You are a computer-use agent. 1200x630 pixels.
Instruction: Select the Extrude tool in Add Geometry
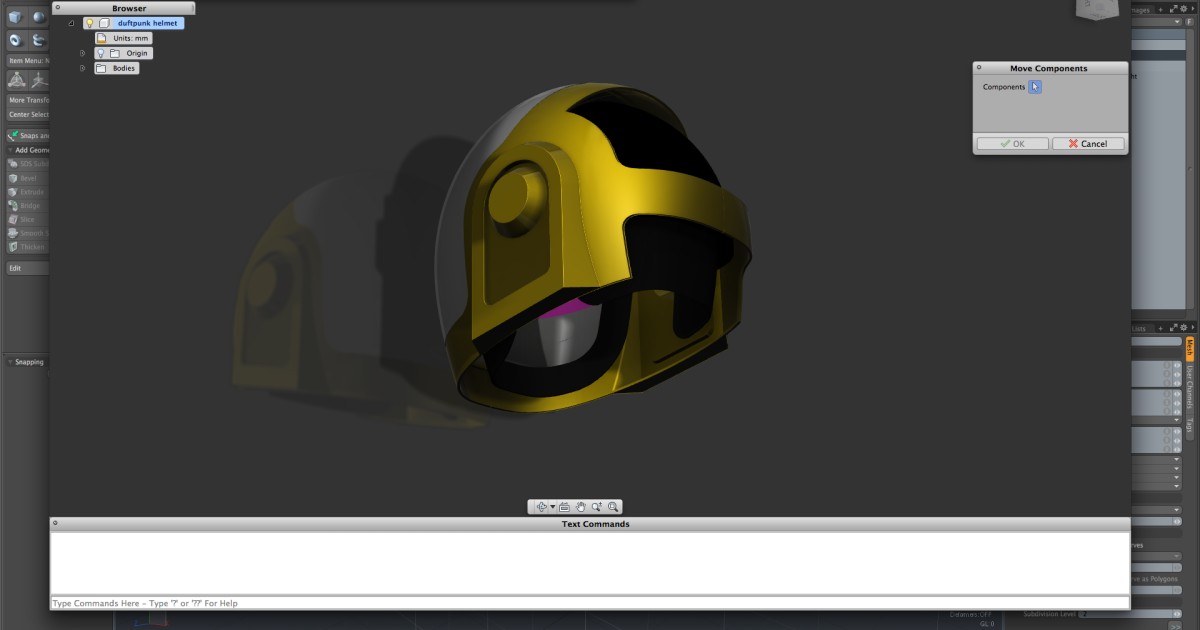point(25,190)
